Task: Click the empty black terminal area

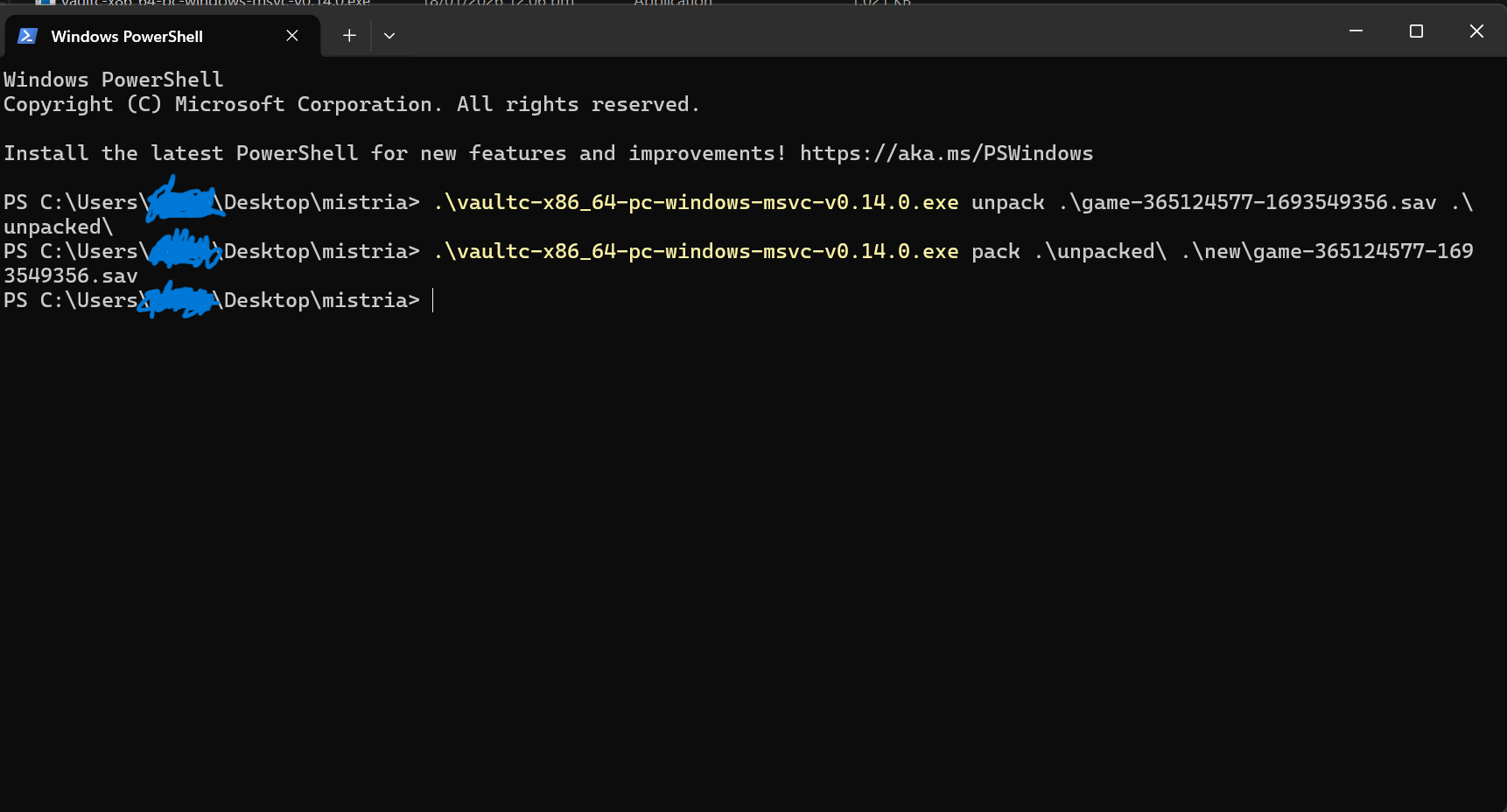Action: pos(753,560)
